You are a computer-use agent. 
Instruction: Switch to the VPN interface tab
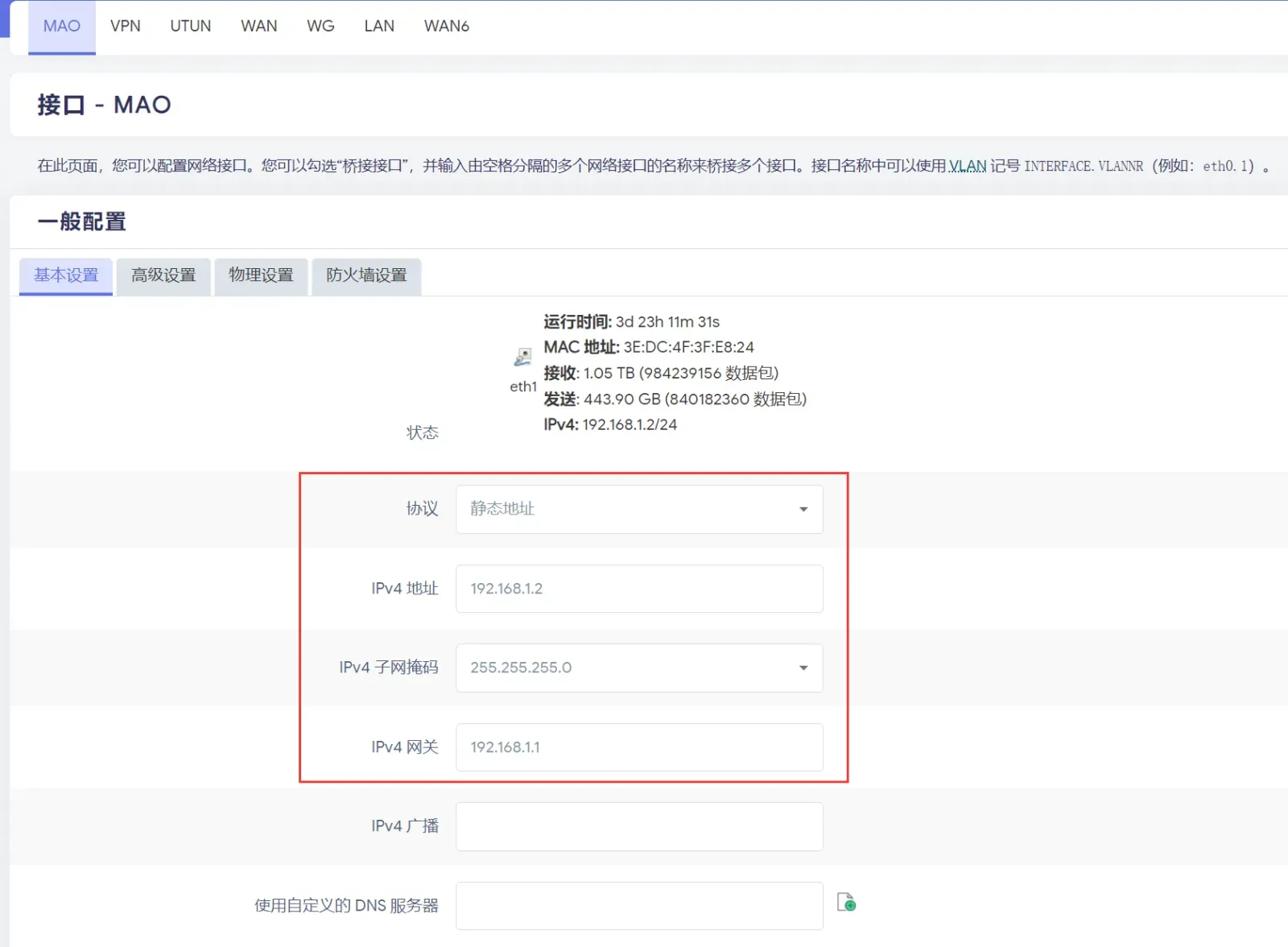(x=126, y=27)
